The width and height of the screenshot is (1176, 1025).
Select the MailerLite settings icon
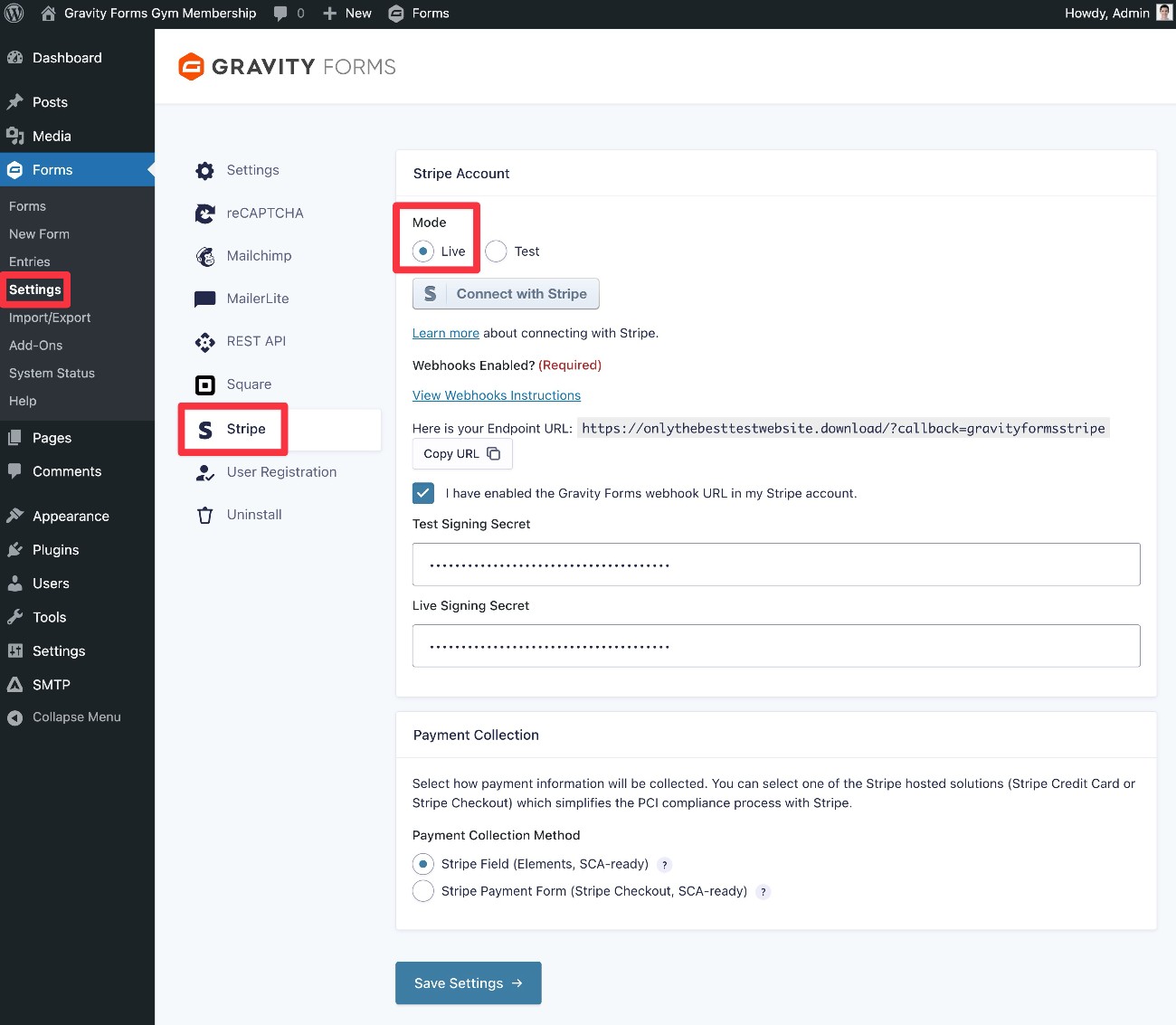click(x=204, y=299)
